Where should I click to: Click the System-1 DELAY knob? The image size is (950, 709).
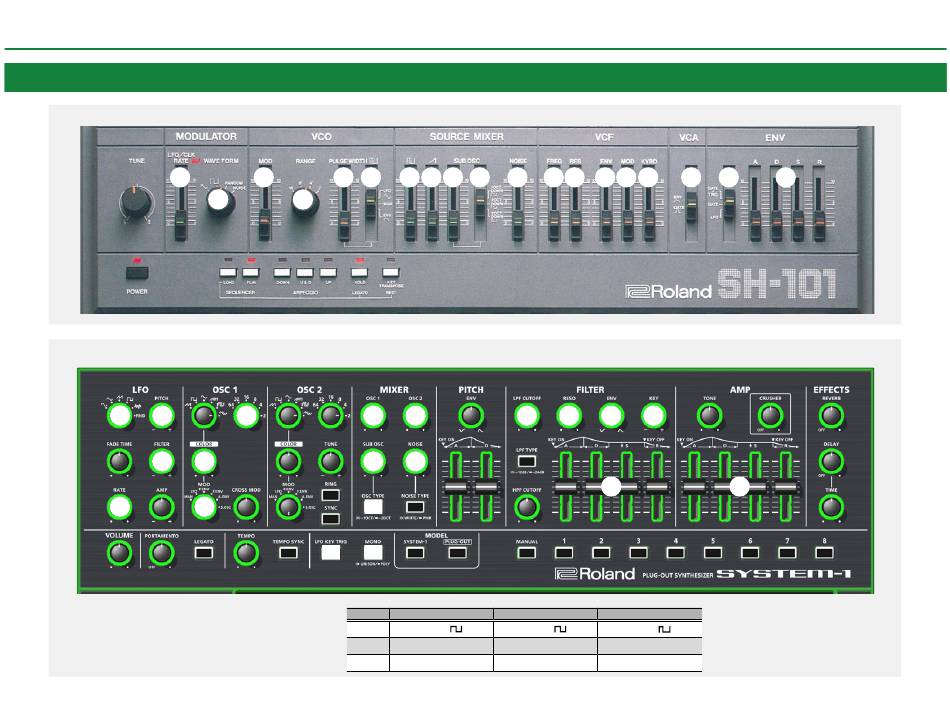point(831,462)
